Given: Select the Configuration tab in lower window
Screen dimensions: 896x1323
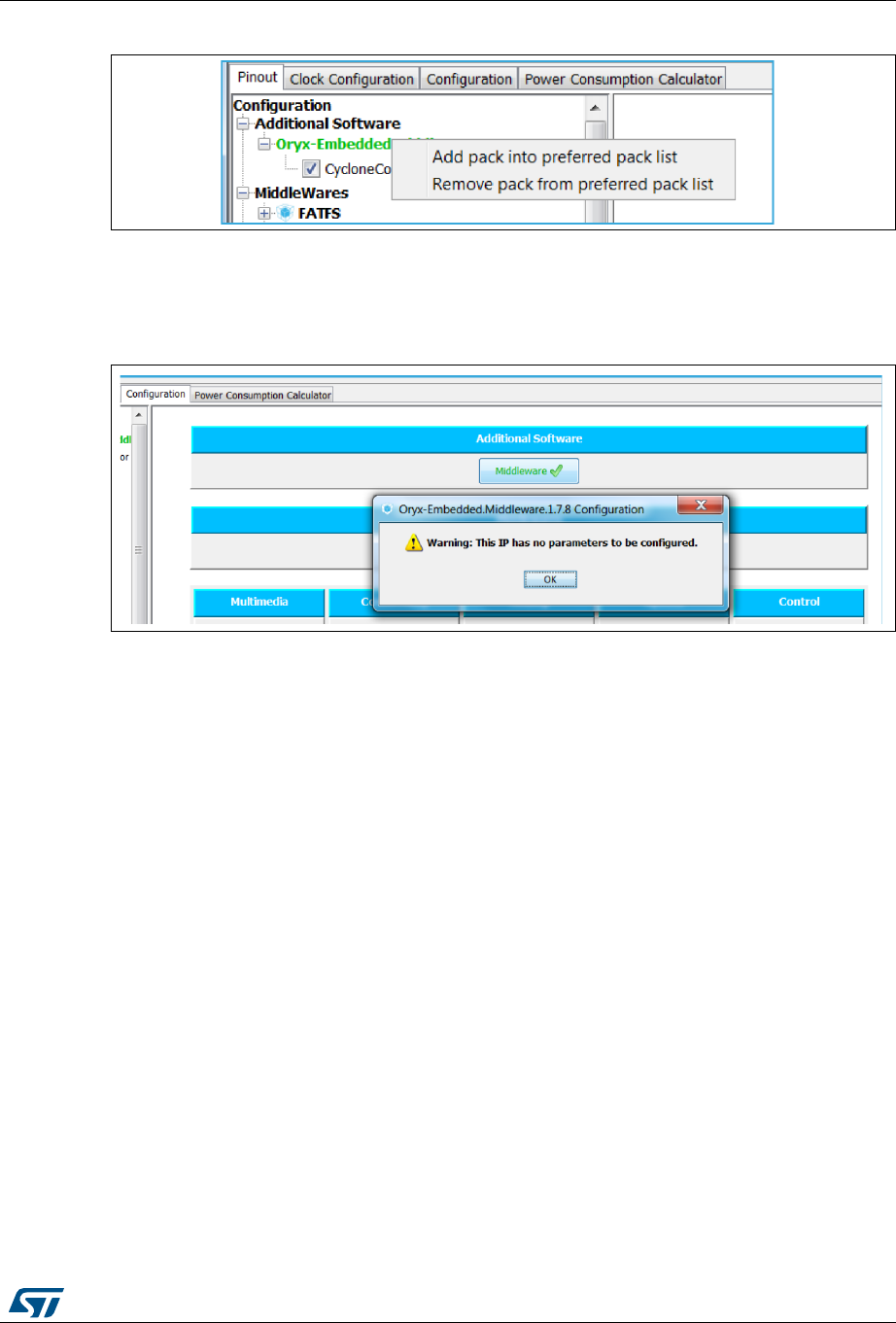Looking at the screenshot, I should (x=155, y=394).
